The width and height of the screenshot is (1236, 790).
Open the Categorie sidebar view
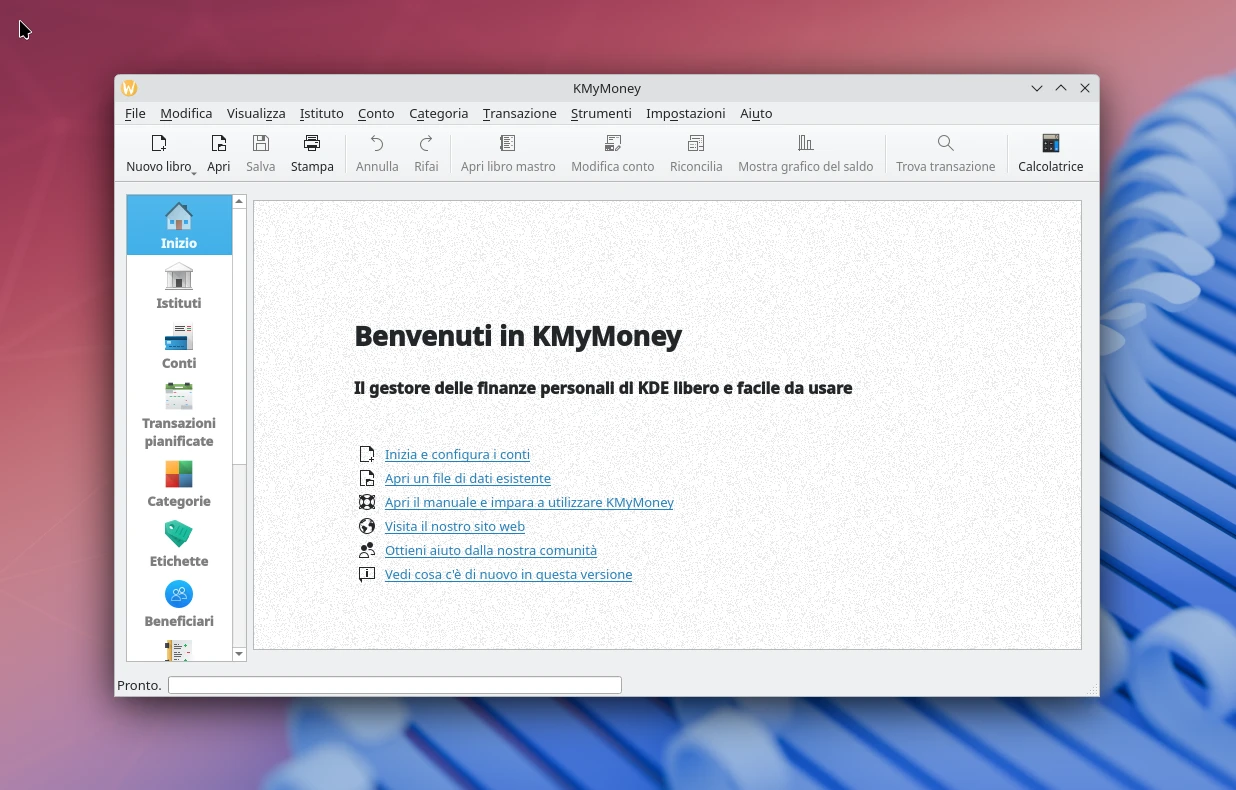coord(179,484)
